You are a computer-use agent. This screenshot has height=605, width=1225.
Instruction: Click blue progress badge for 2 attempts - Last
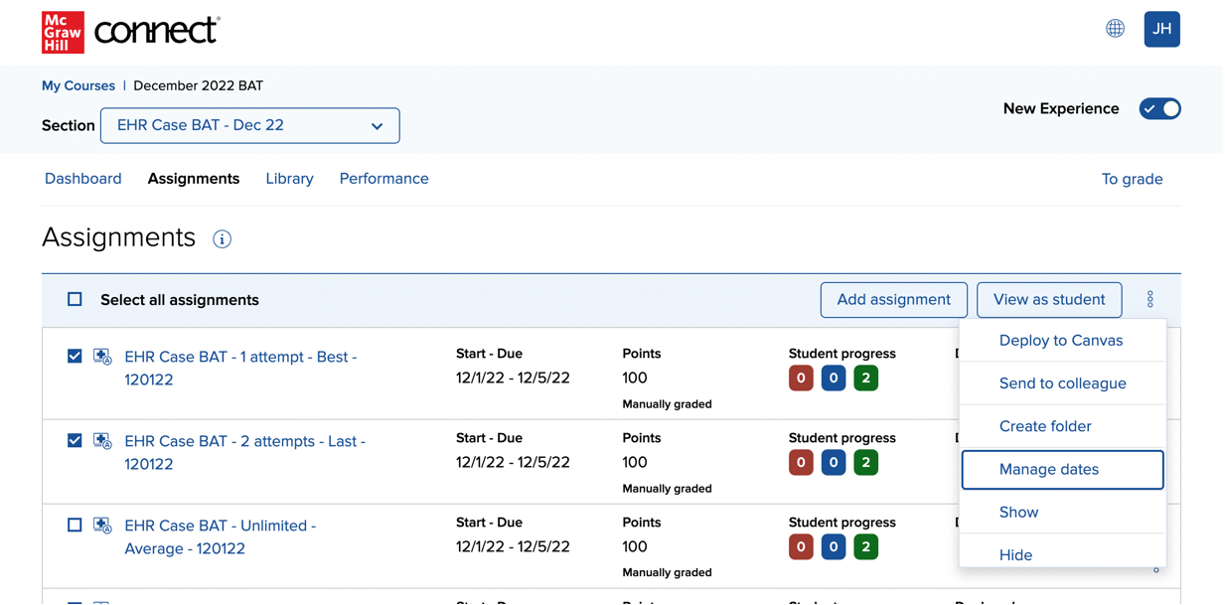click(x=833, y=462)
